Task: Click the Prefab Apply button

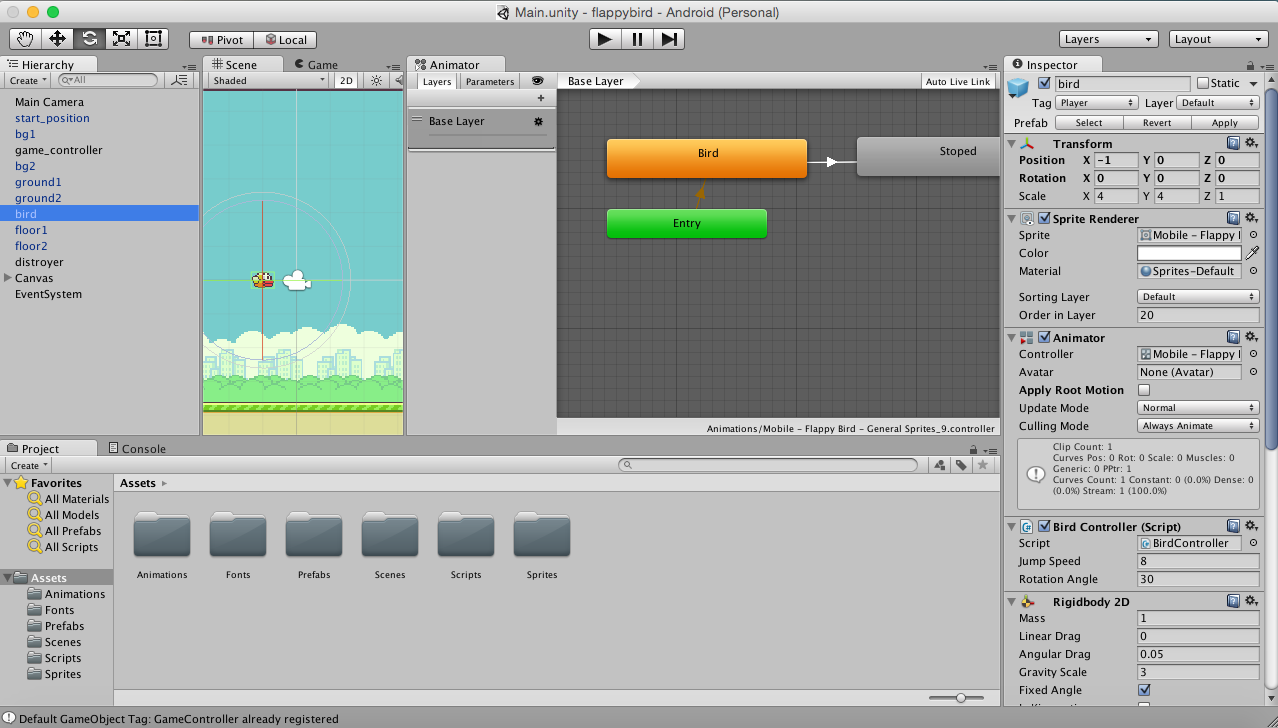Action: pyautogui.click(x=1225, y=123)
